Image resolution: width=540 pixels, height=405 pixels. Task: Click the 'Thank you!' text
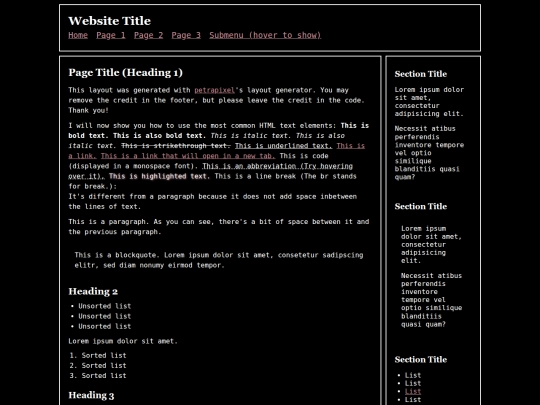coord(89,111)
